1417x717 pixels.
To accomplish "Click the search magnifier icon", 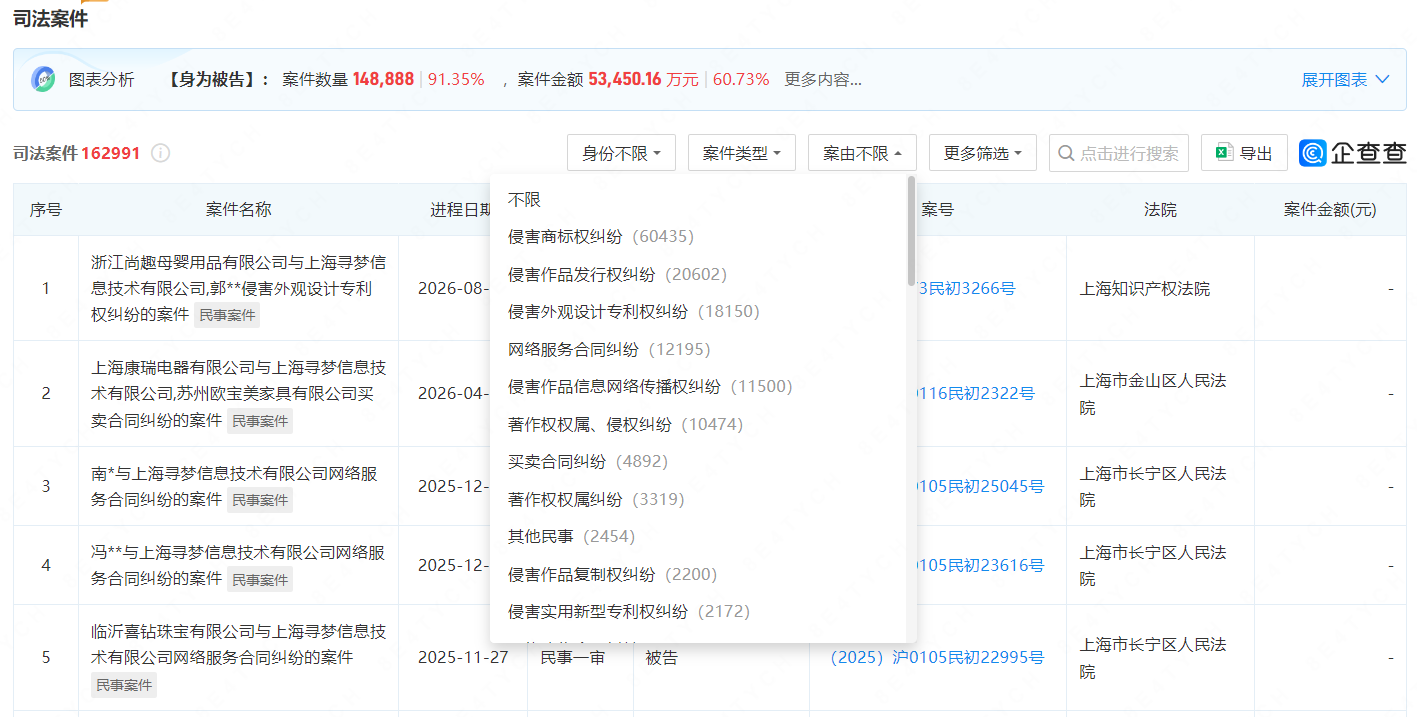I will pyautogui.click(x=1066, y=154).
